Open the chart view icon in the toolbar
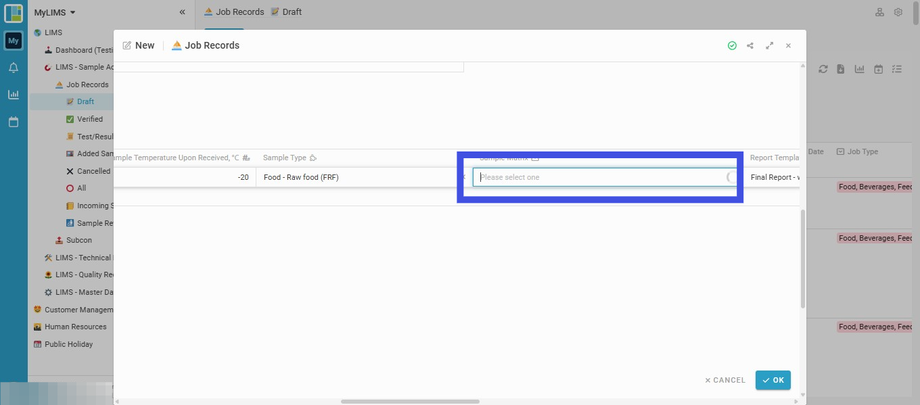 (x=860, y=69)
